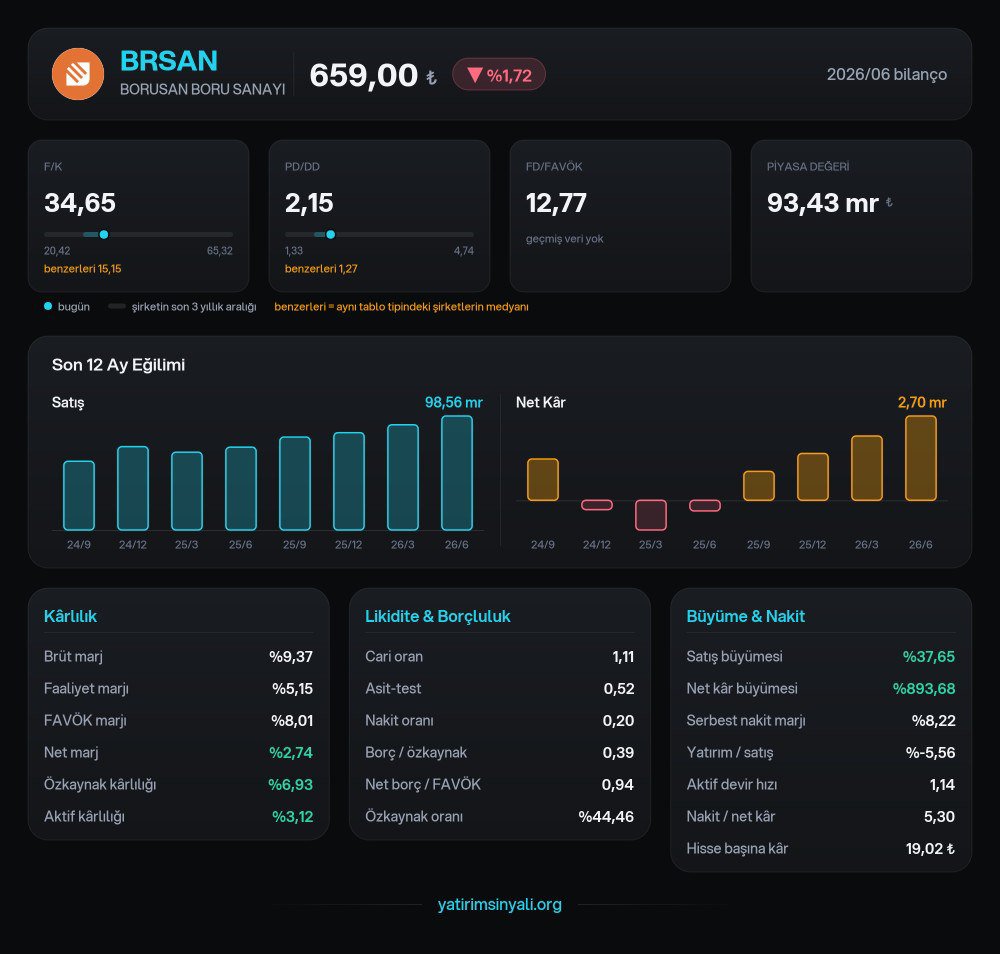Click the PD/DD benzerleri 1,27 text
The image size is (1000, 954).
point(321,268)
